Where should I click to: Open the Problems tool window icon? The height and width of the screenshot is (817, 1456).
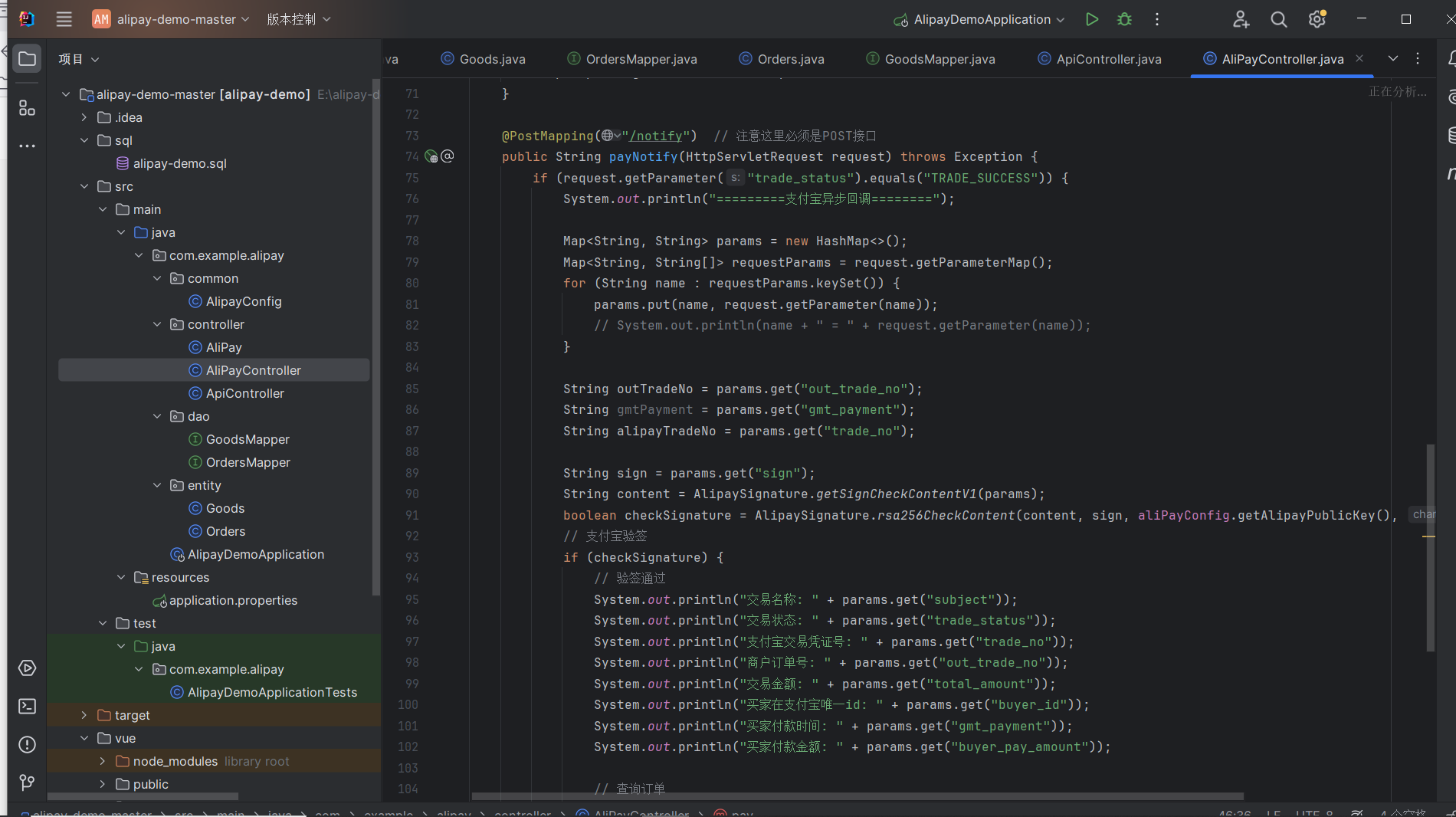point(27,744)
